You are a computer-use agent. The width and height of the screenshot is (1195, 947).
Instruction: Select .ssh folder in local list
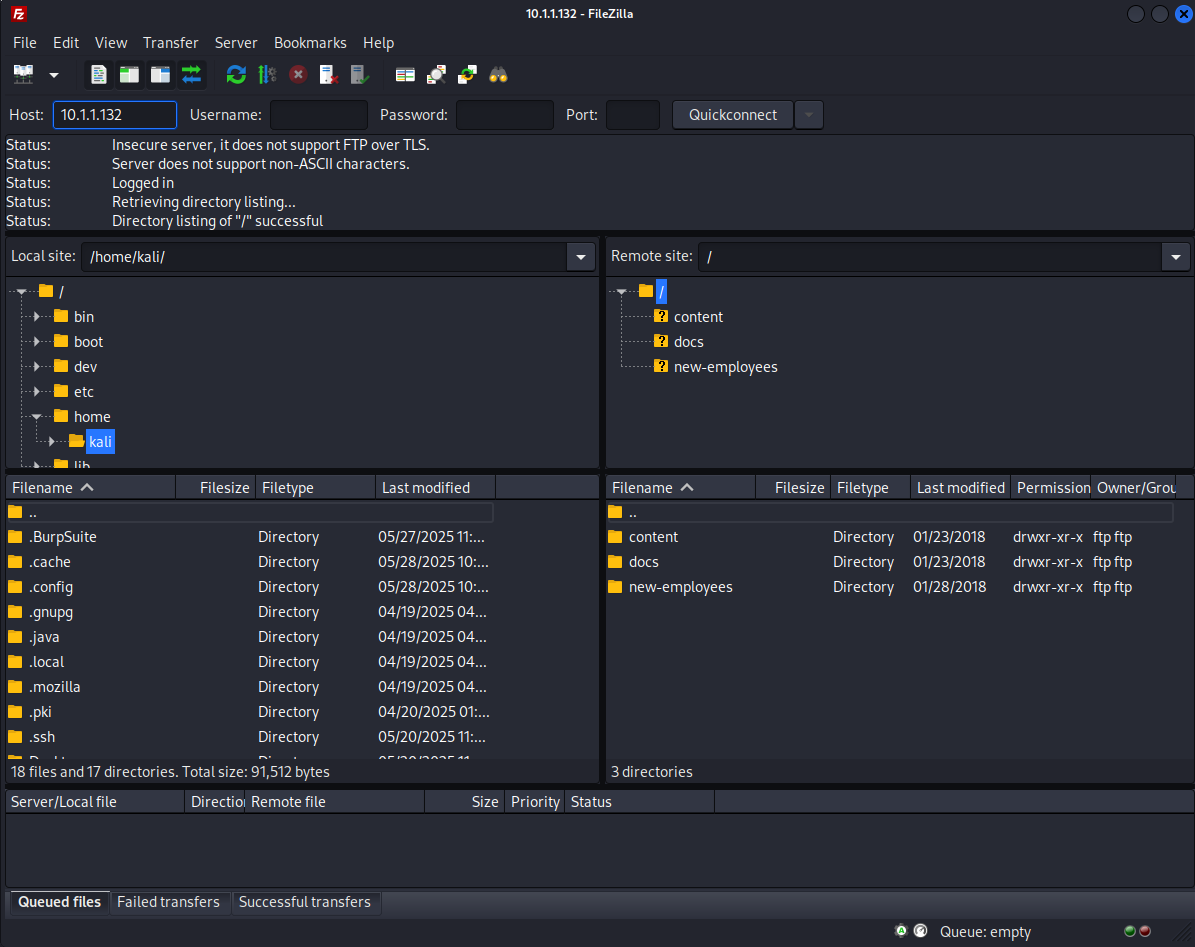pyautogui.click(x=249, y=737)
